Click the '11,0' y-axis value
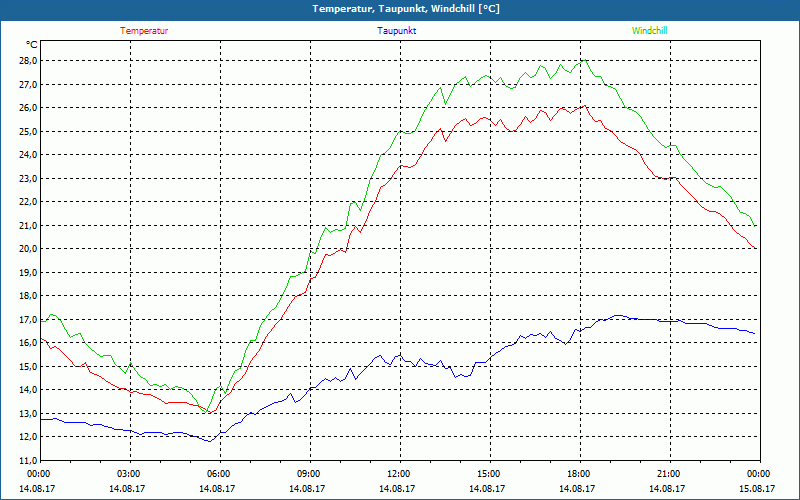This screenshot has height=500, width=800. point(29,460)
